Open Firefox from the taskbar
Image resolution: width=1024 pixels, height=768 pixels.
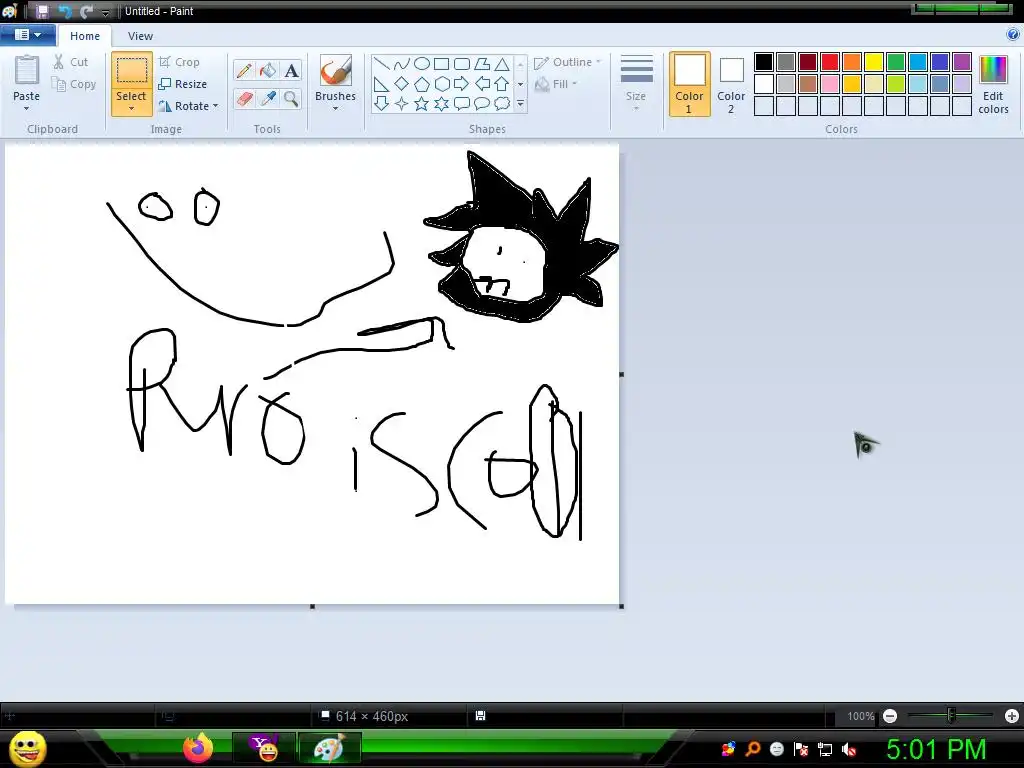click(198, 748)
